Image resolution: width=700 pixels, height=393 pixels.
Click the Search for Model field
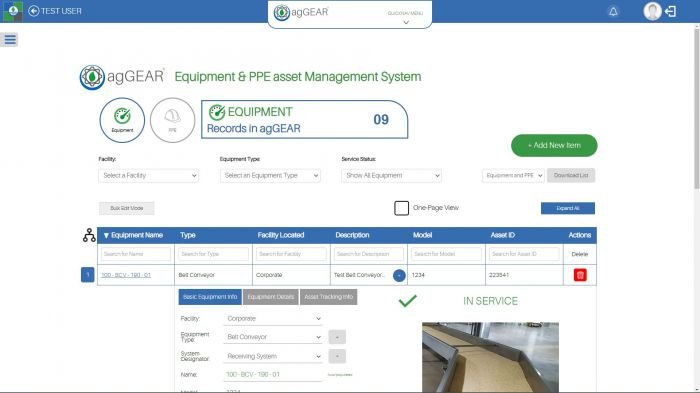click(446, 254)
